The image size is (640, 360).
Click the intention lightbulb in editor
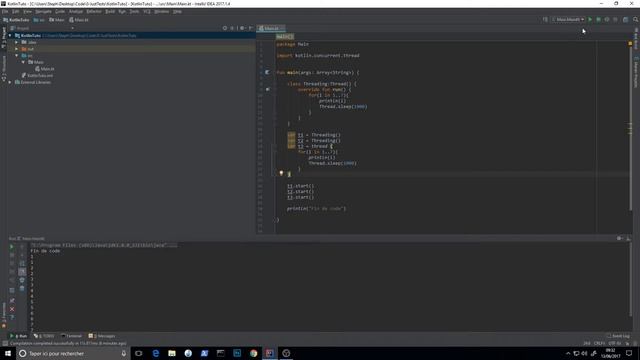[281, 173]
